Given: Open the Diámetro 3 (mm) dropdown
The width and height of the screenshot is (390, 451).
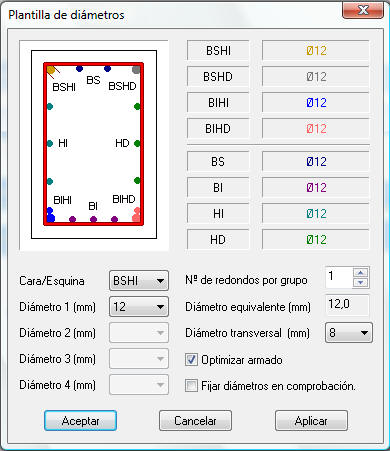Looking at the screenshot, I should (139, 359).
